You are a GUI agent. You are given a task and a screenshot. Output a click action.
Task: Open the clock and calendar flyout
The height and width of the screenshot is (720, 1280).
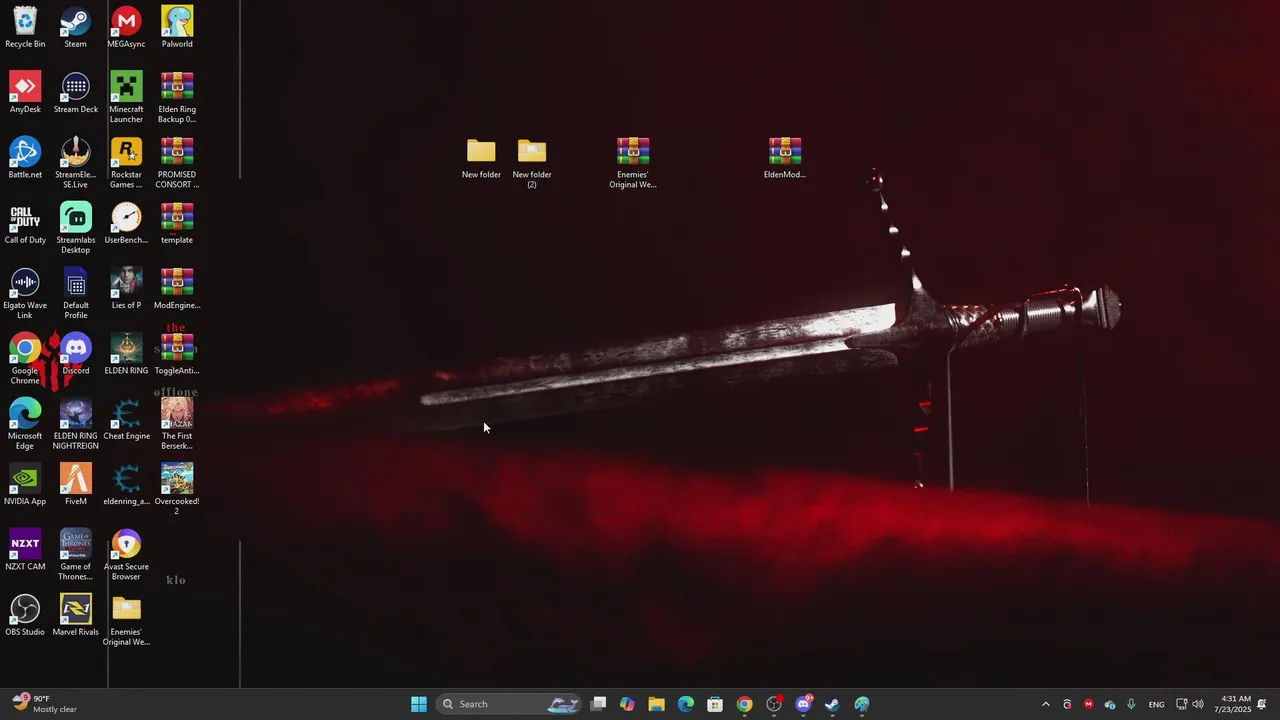1232,704
